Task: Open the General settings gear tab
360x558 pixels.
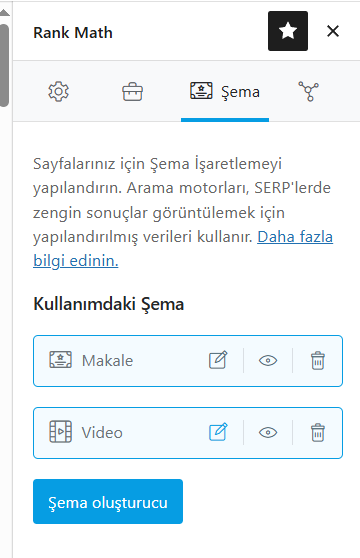Action: [x=58, y=92]
